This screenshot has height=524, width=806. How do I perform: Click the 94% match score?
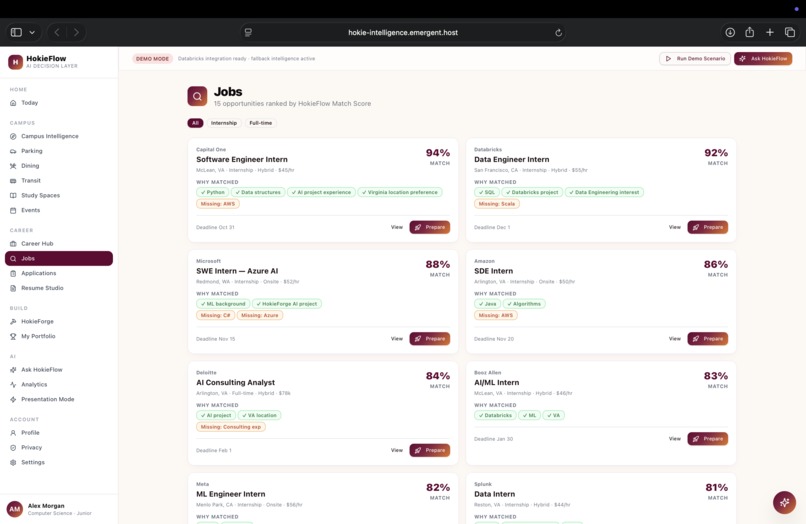[x=438, y=153]
